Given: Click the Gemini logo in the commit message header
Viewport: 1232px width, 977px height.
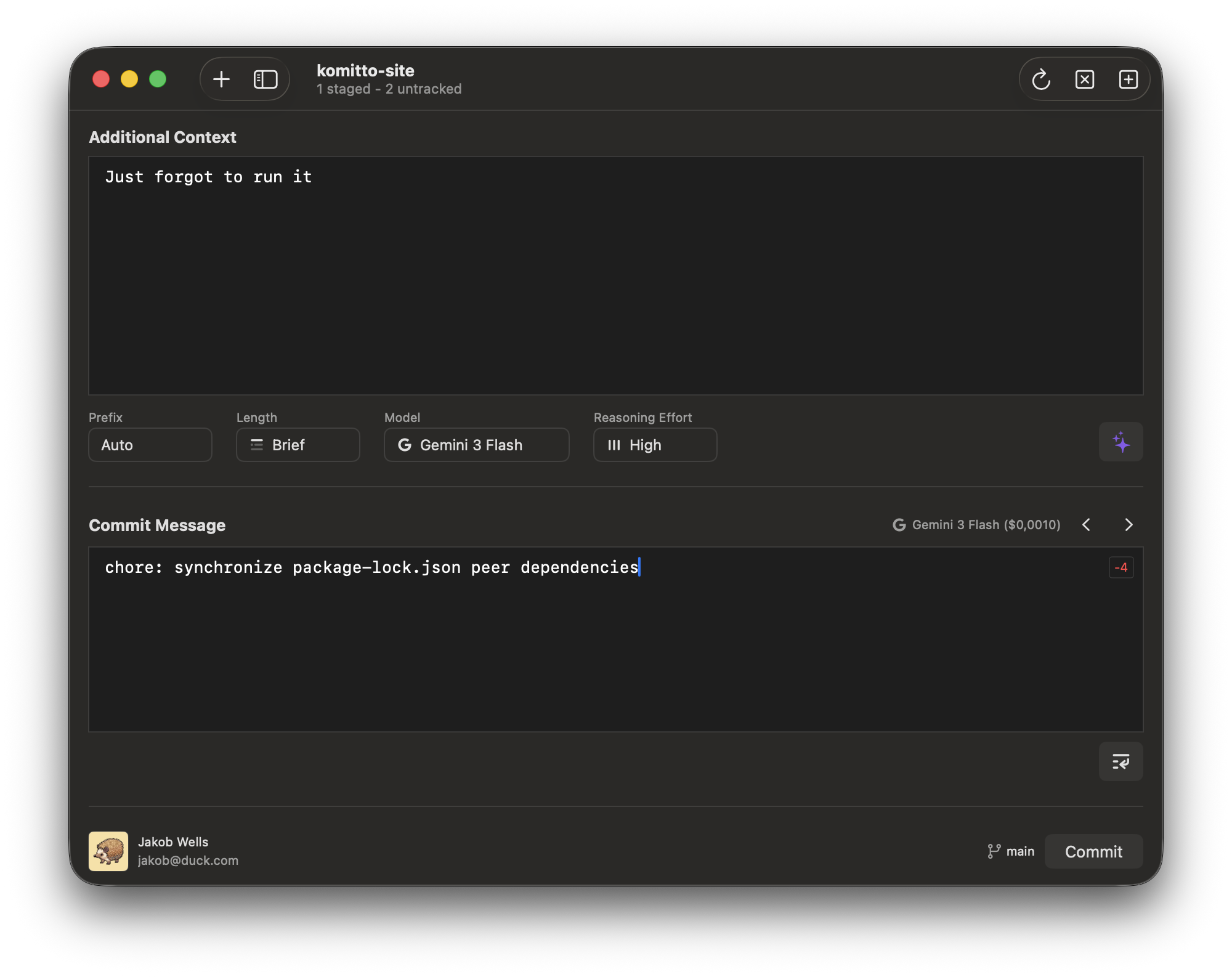Looking at the screenshot, I should pos(899,525).
